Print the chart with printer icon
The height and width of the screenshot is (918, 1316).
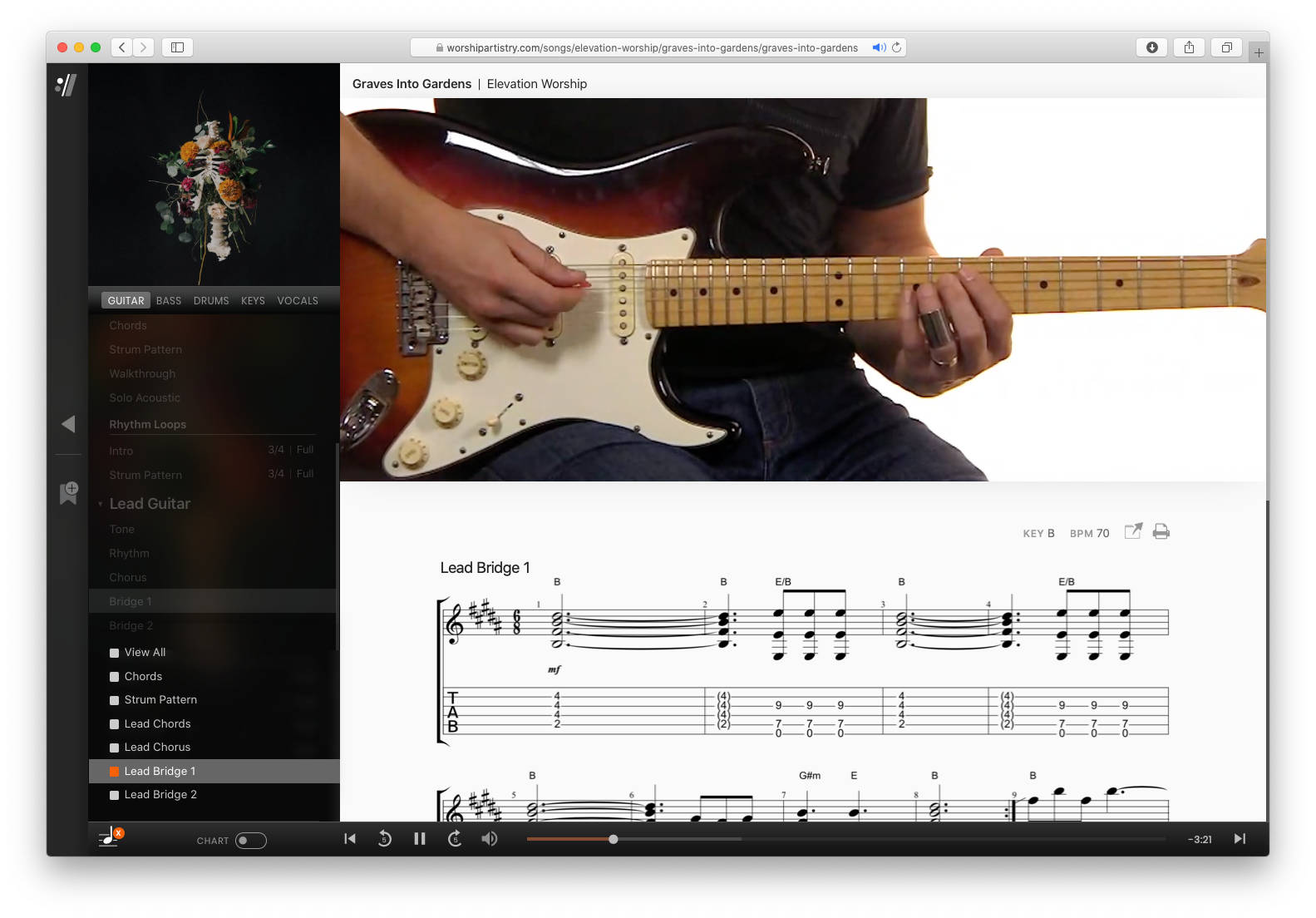point(1161,532)
